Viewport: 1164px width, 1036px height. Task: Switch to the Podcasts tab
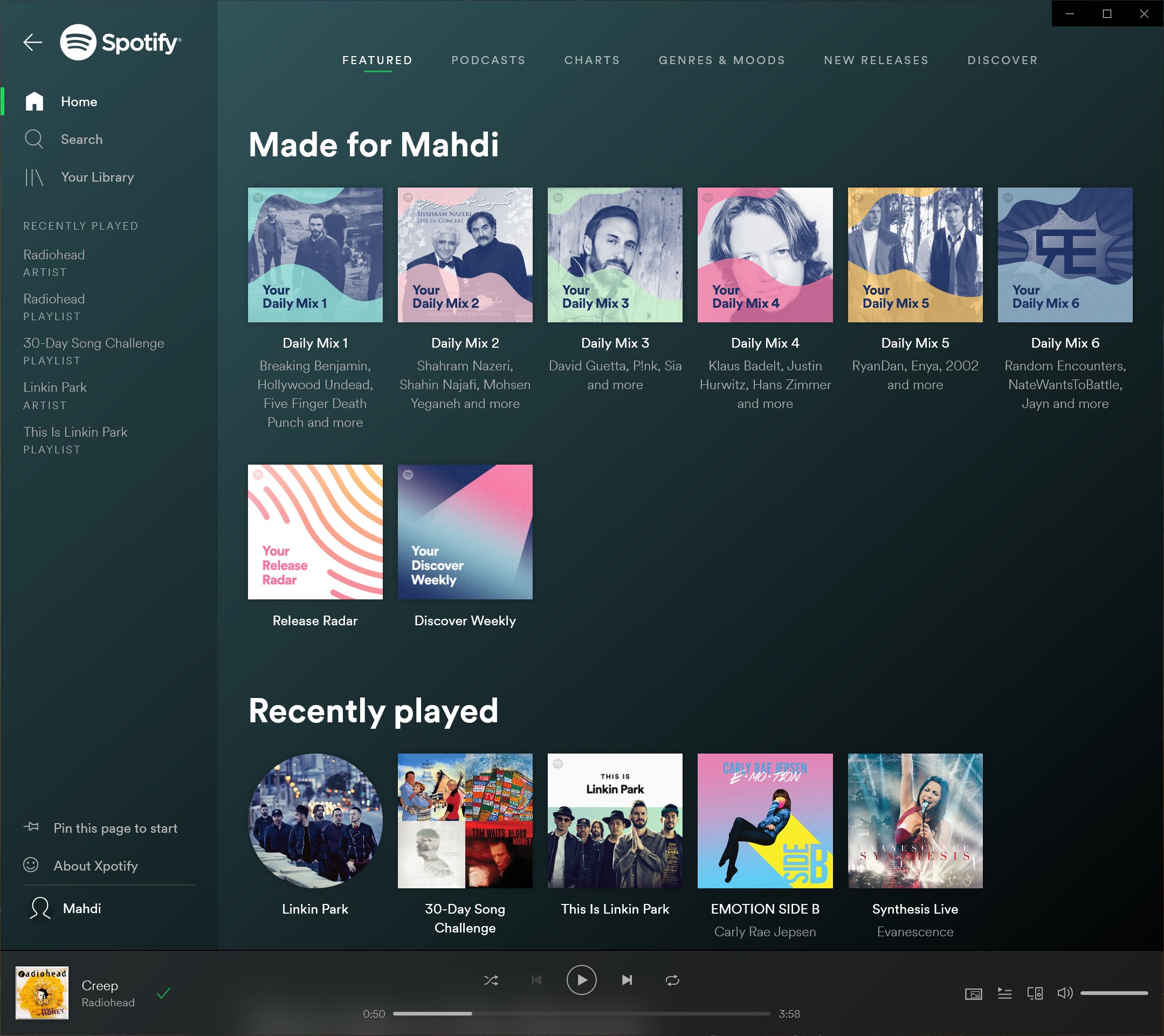[488, 60]
